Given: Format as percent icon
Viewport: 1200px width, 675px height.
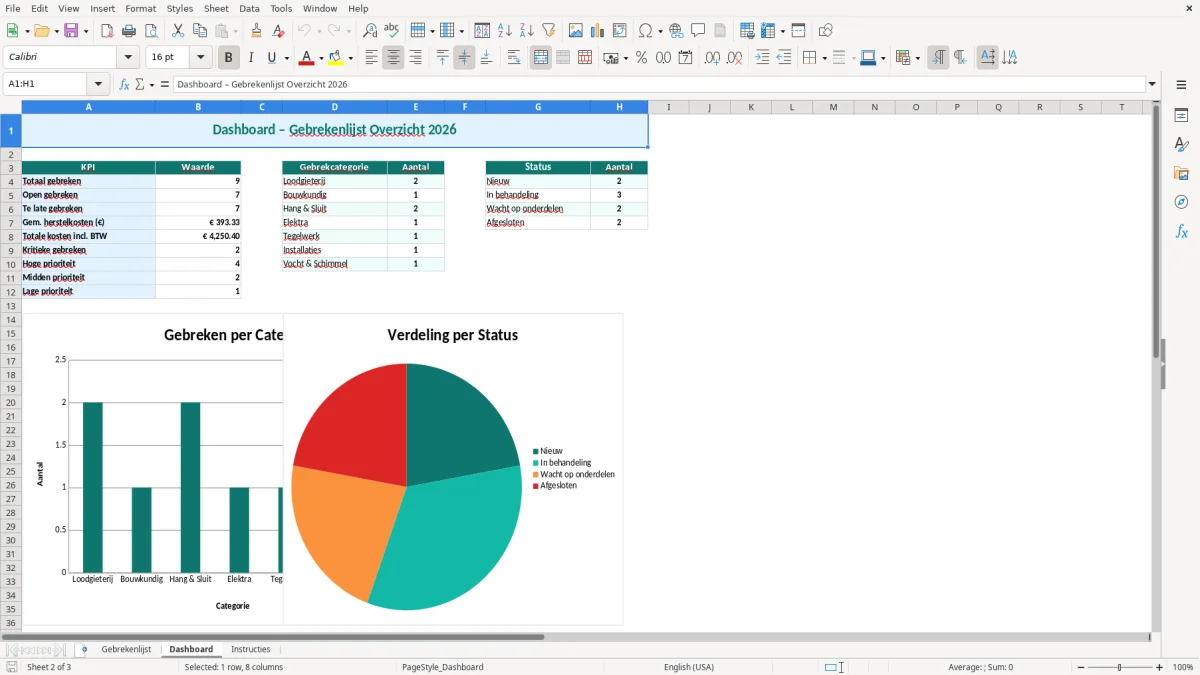Looking at the screenshot, I should (x=642, y=58).
